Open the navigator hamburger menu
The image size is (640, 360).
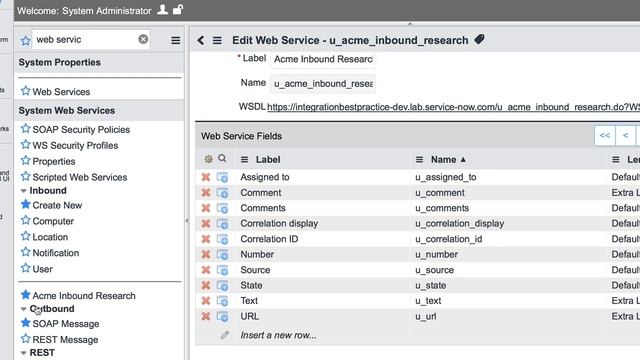point(176,40)
